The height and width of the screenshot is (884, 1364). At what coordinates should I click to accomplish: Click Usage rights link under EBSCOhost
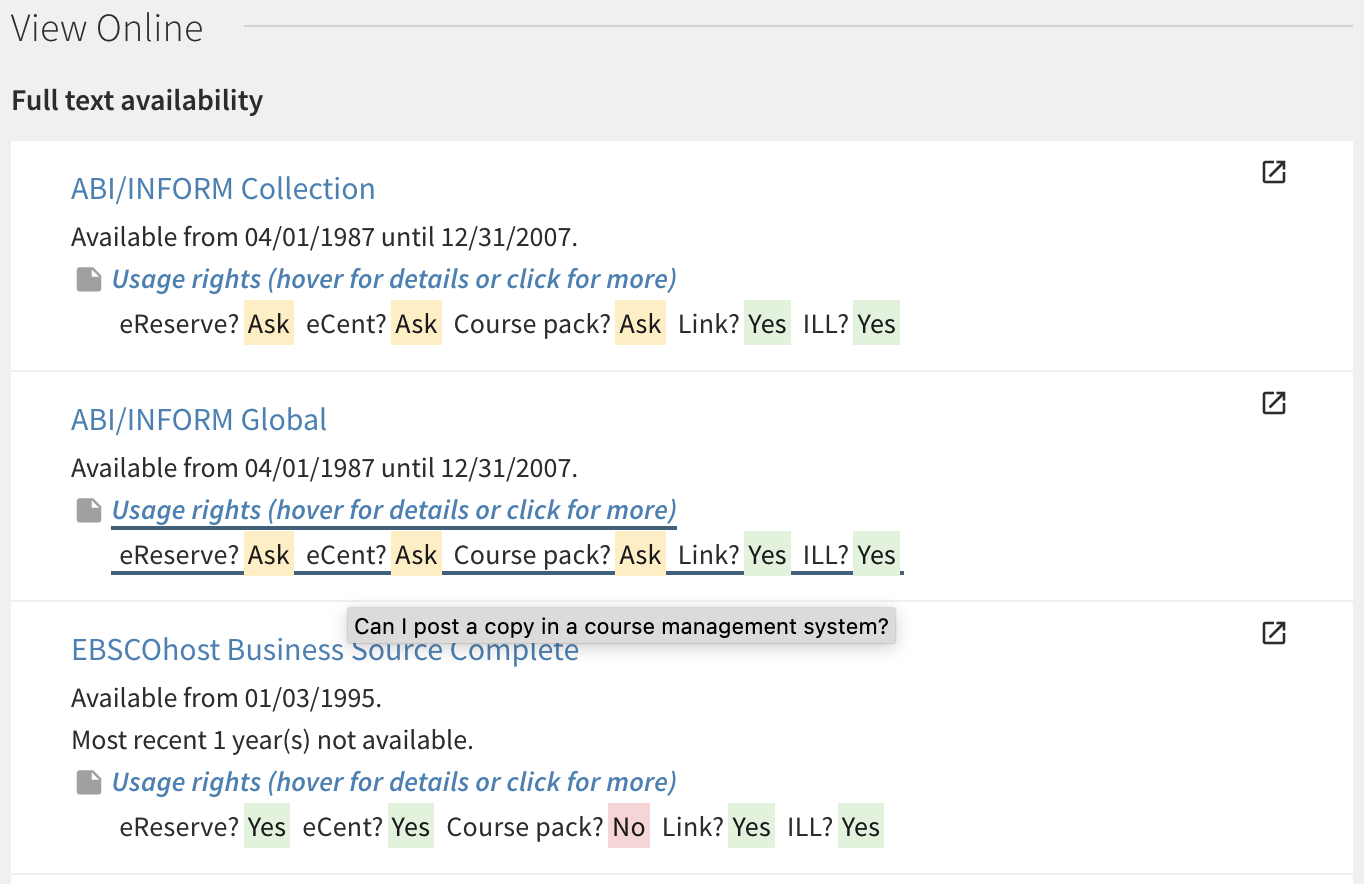tap(394, 782)
